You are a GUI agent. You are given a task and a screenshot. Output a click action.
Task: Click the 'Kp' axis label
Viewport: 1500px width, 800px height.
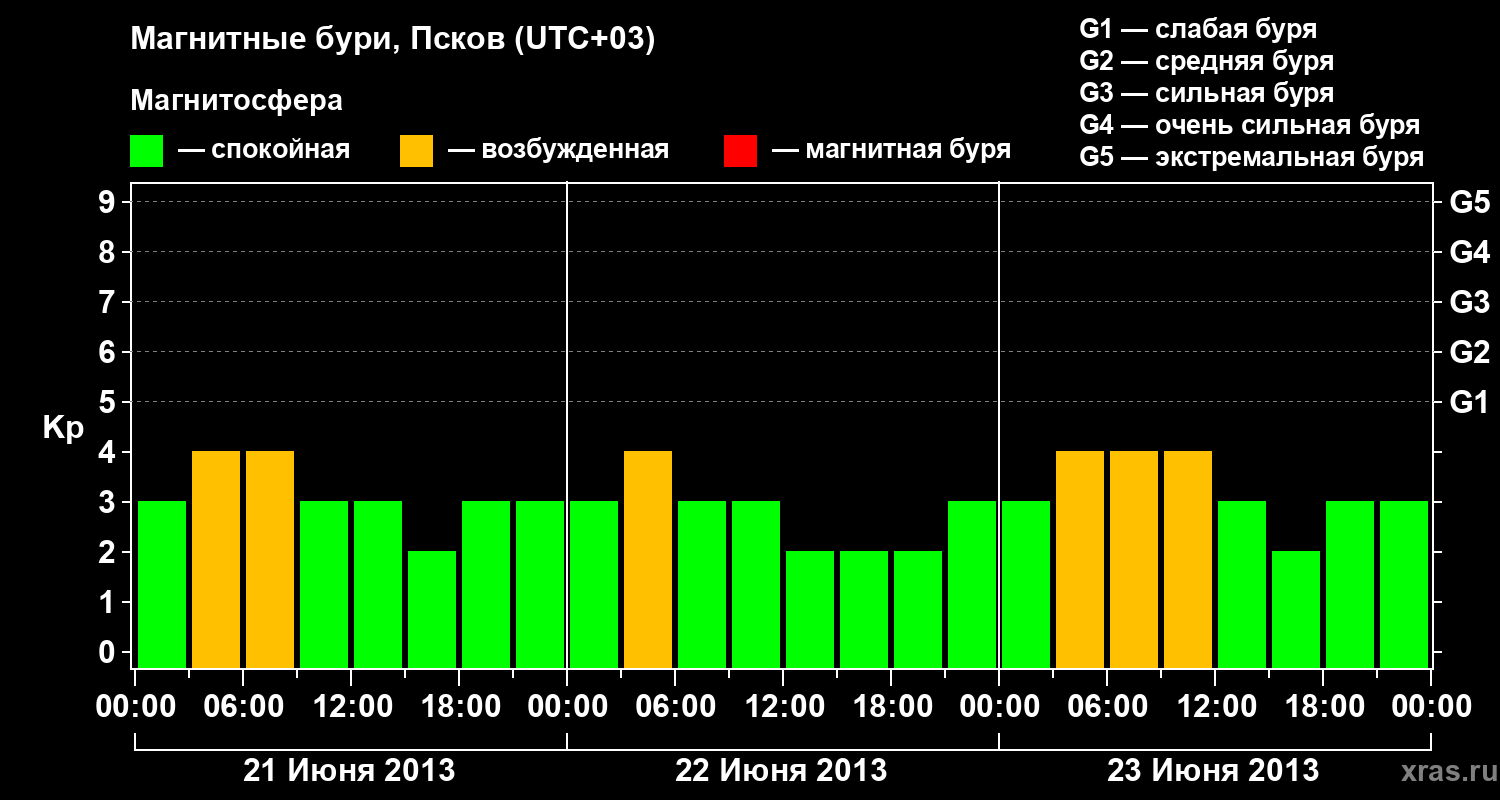point(63,427)
